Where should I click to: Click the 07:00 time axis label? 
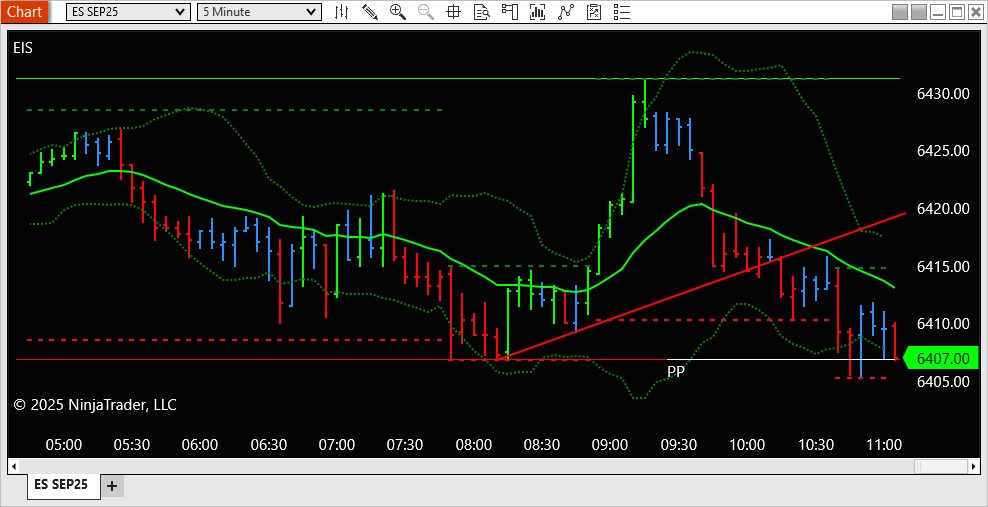pos(336,445)
